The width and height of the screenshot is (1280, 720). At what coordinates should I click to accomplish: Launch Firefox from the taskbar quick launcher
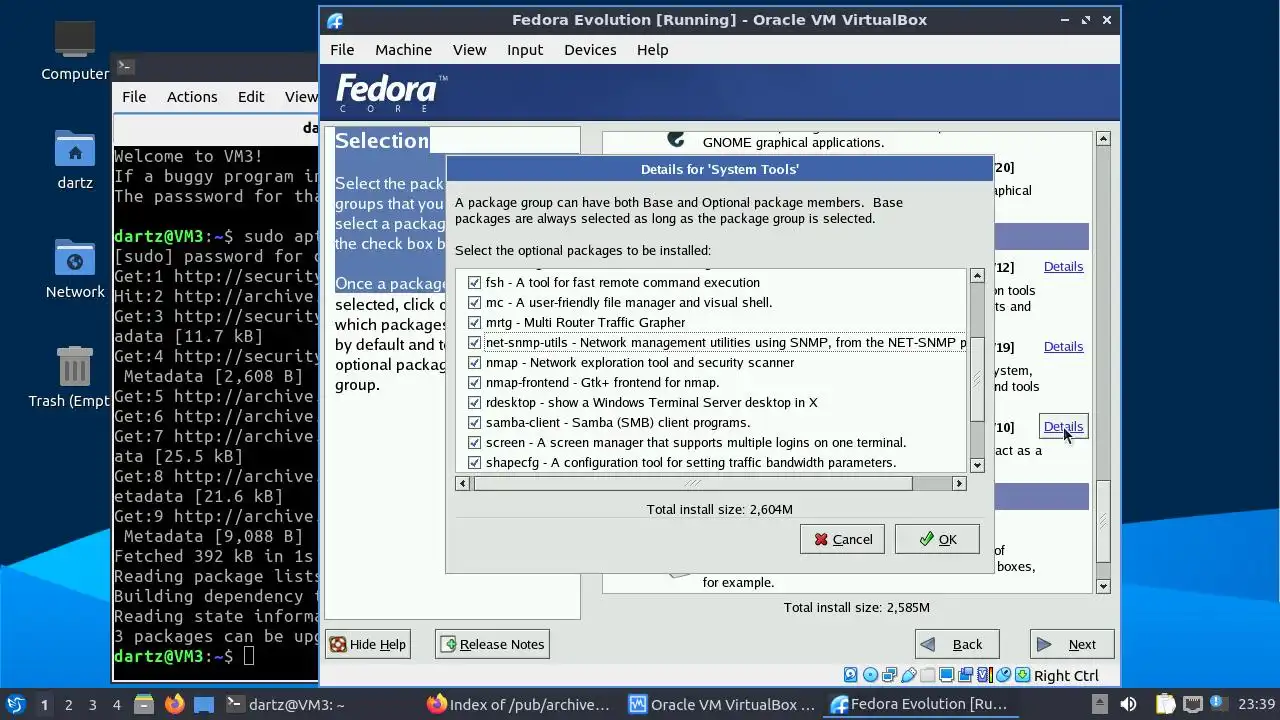pos(174,704)
